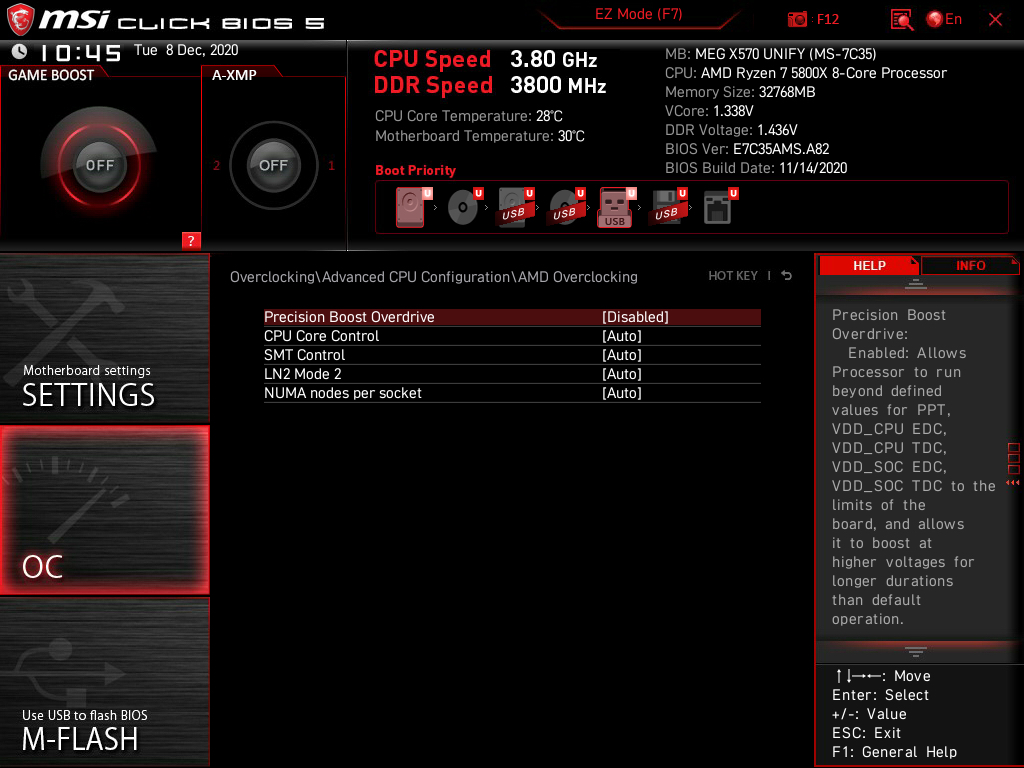Viewport: 1024px width, 768px height.
Task: Select the optical disc boot device icon
Action: tap(464, 207)
